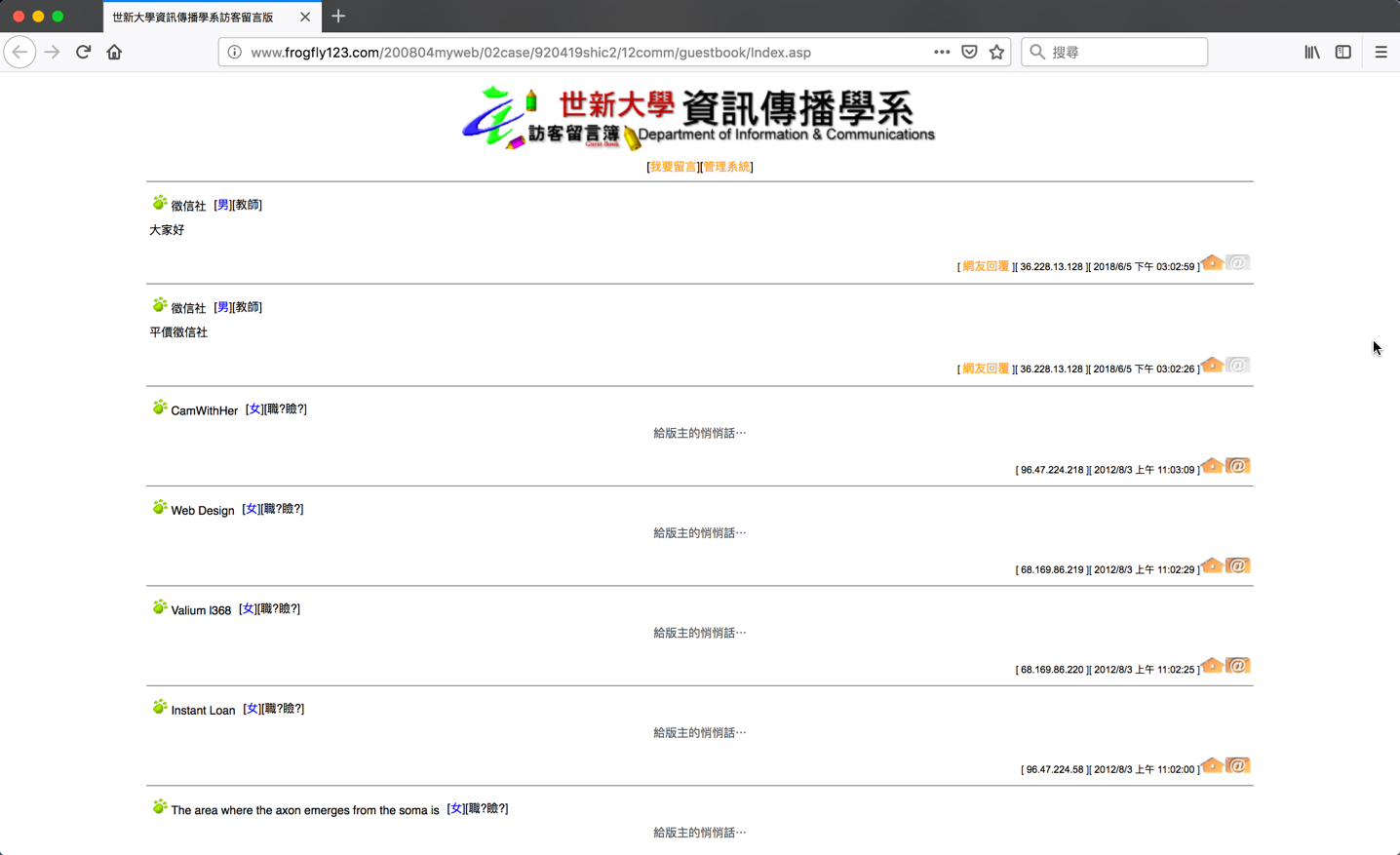Open the Firefox hamburger menu

pyautogui.click(x=1381, y=52)
